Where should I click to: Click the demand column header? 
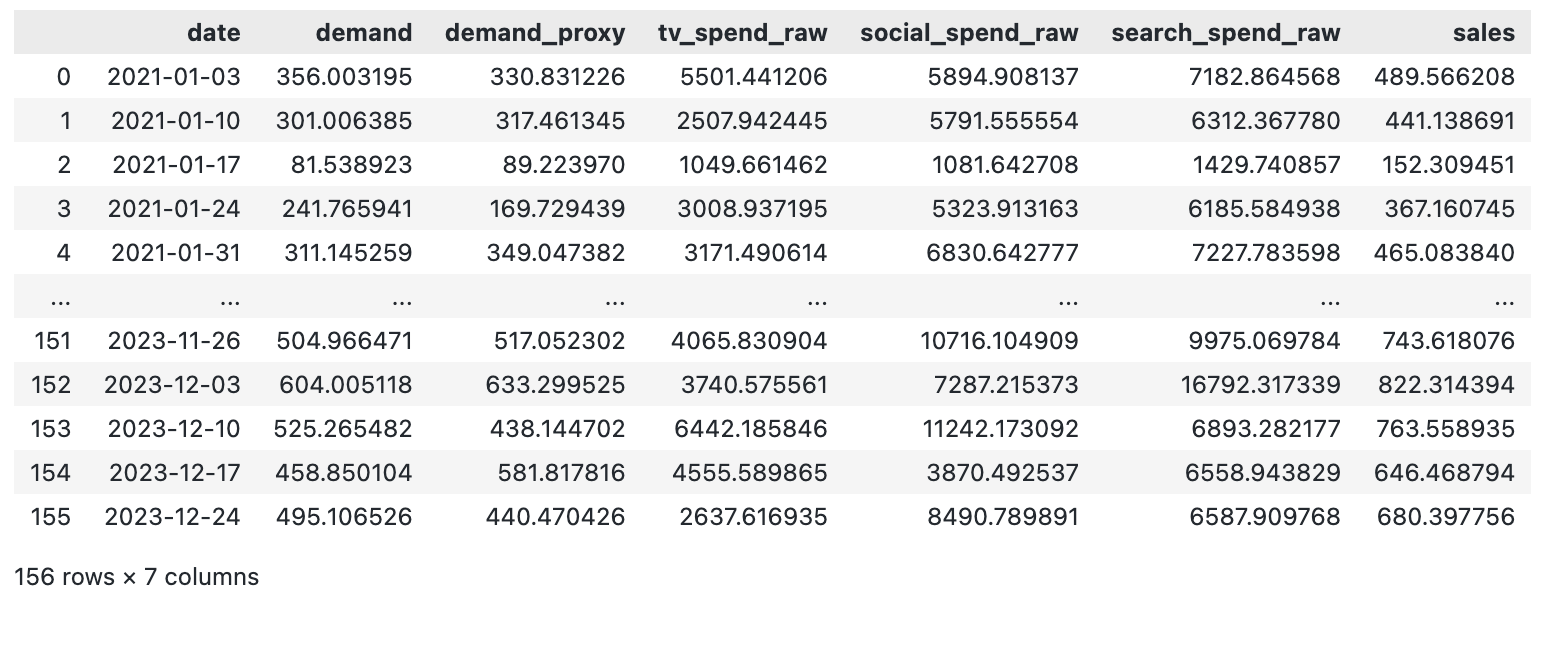pos(363,33)
